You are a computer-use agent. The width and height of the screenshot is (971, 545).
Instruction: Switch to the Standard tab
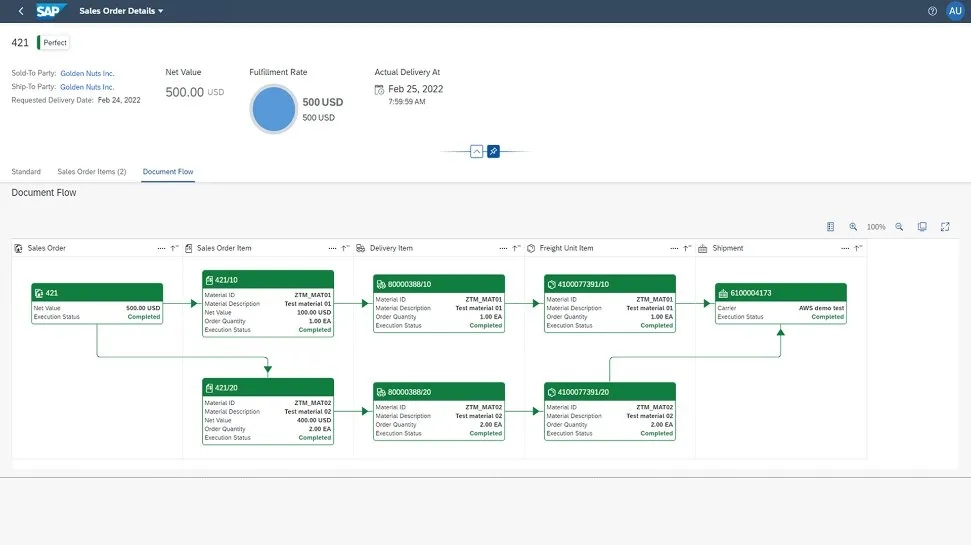(26, 172)
